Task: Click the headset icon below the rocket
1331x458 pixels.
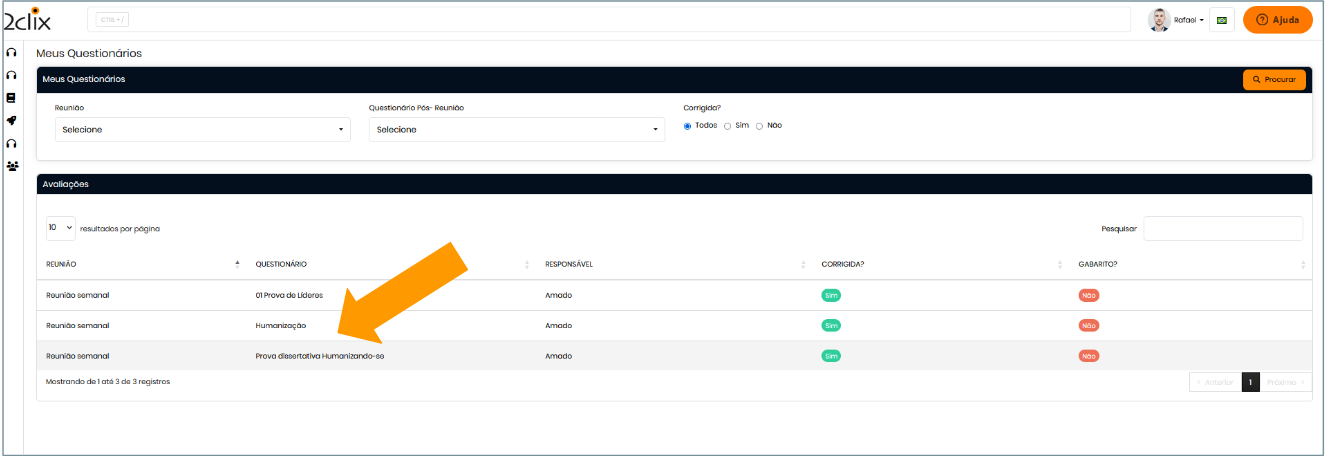Action: (x=12, y=144)
